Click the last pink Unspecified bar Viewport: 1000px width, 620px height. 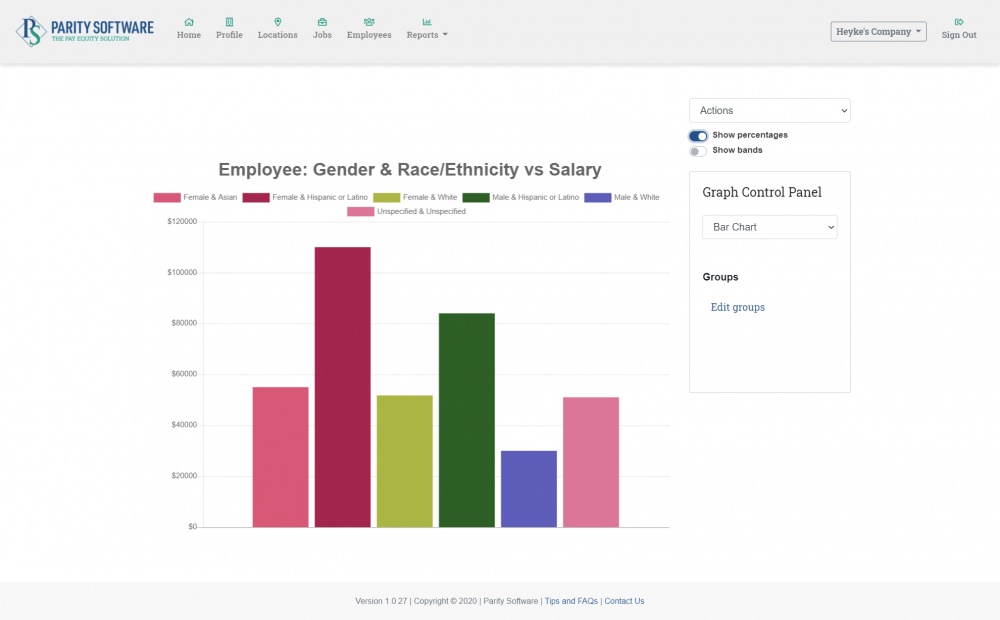click(x=591, y=462)
